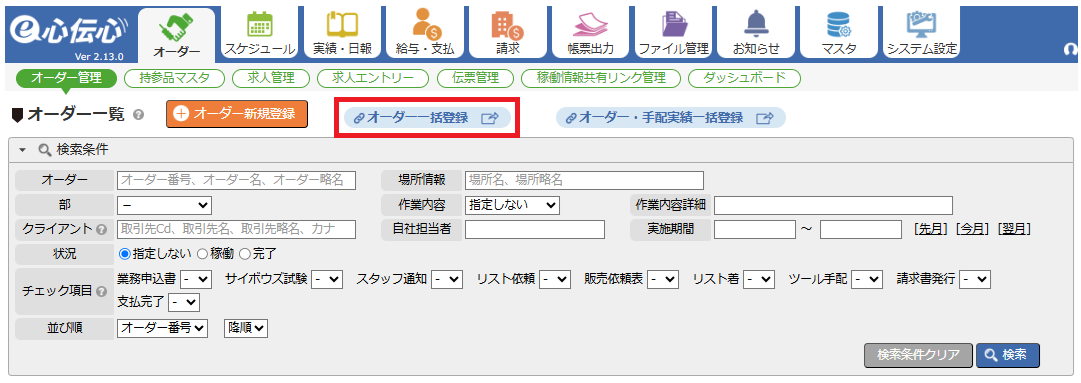1081x383 pixels.
Task: Select the 稼働情報共有リンク管理 submenu
Action: 601,78
